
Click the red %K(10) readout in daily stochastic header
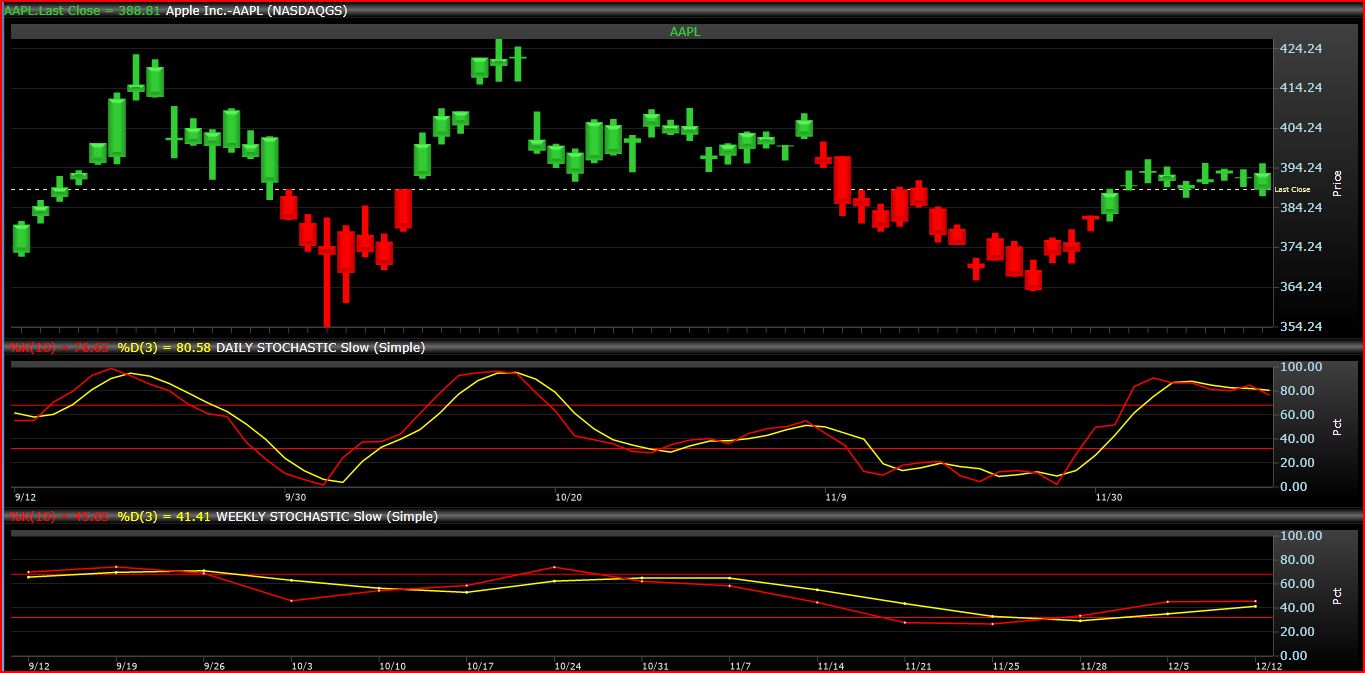(x=59, y=348)
